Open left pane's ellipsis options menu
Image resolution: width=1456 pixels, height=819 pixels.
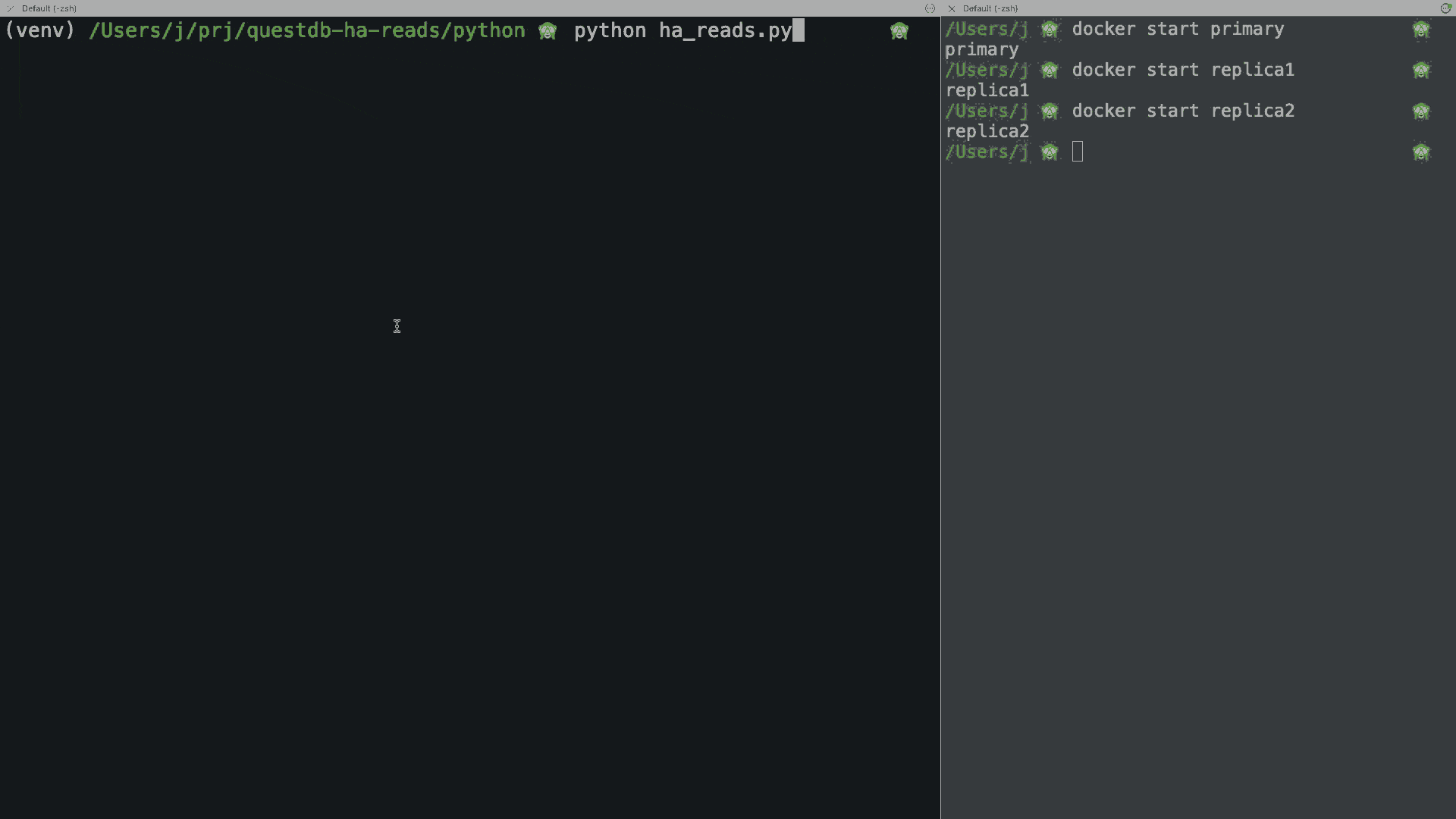click(930, 8)
